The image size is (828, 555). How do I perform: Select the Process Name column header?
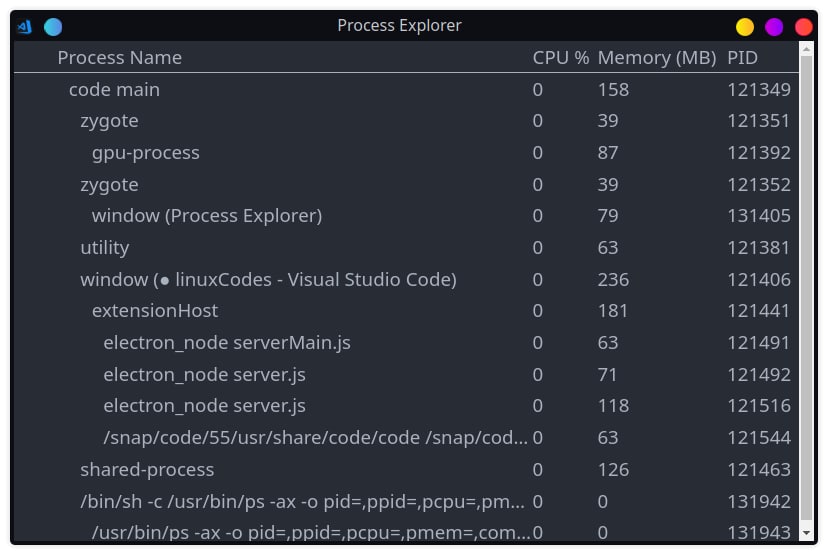[119, 58]
